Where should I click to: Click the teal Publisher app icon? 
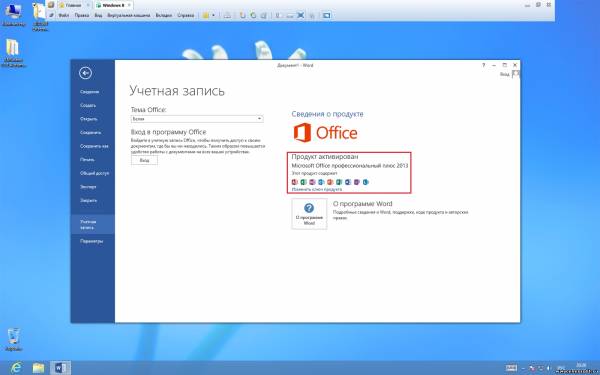point(339,182)
